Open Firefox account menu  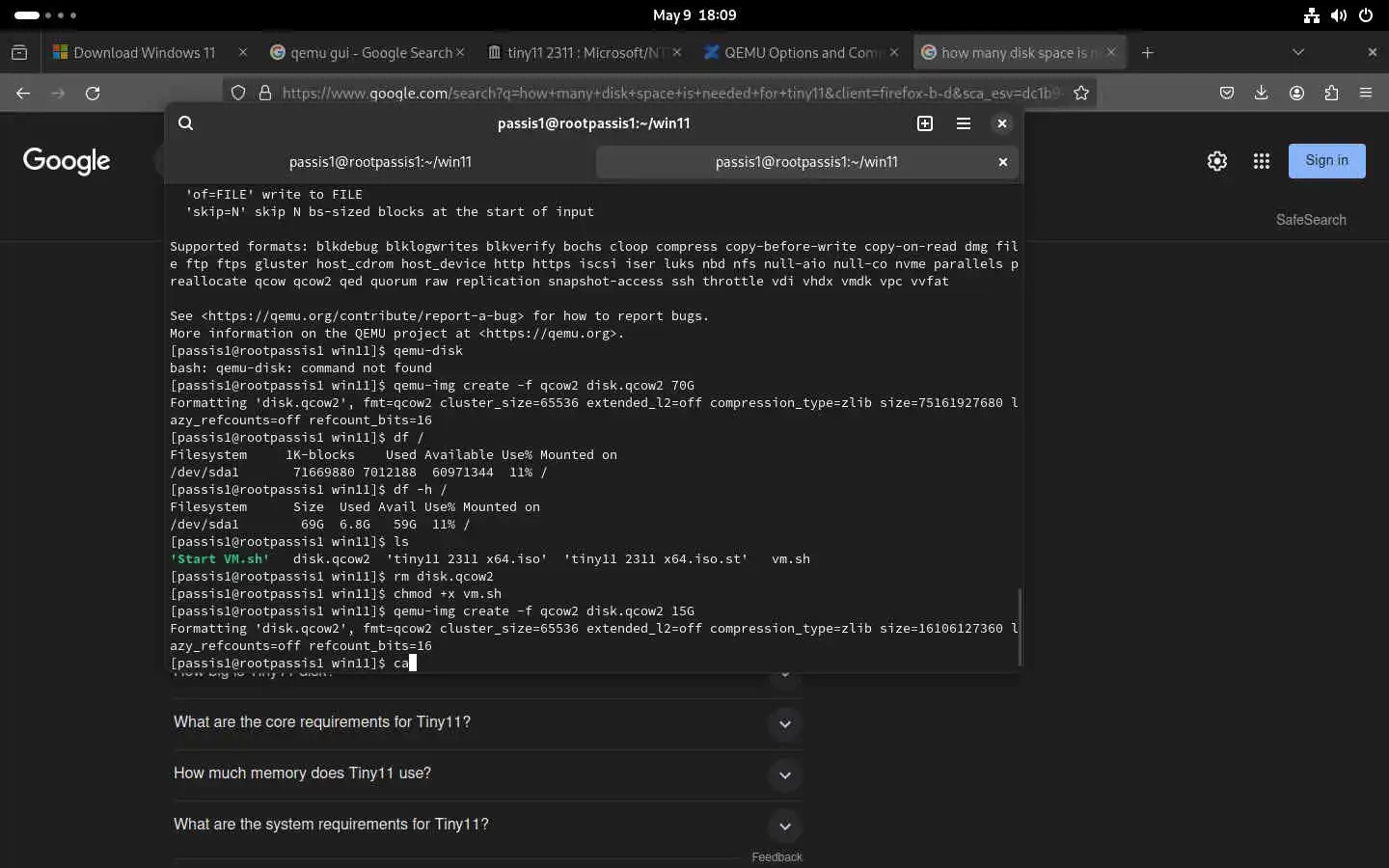tap(1296, 93)
